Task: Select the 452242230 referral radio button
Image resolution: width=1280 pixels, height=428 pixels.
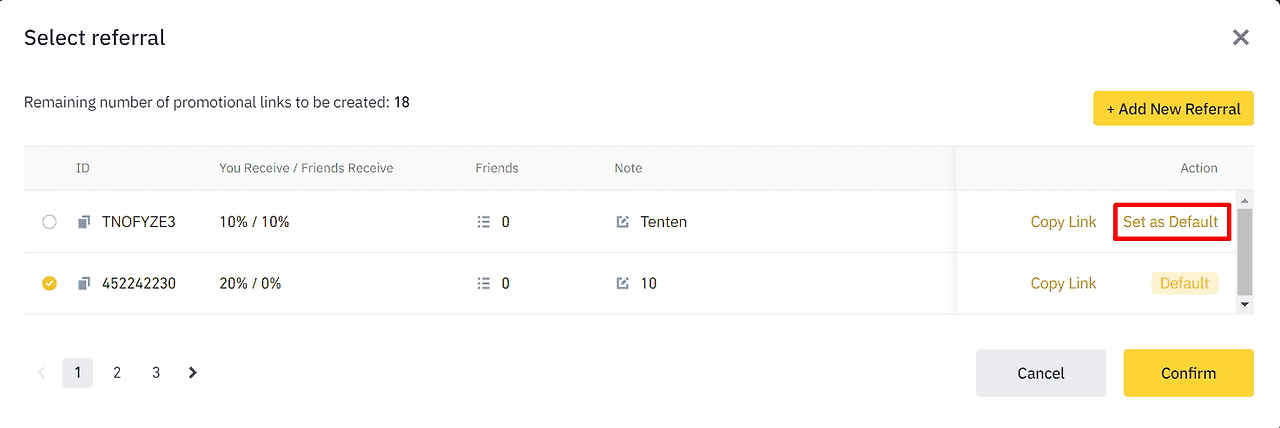Action: [49, 284]
